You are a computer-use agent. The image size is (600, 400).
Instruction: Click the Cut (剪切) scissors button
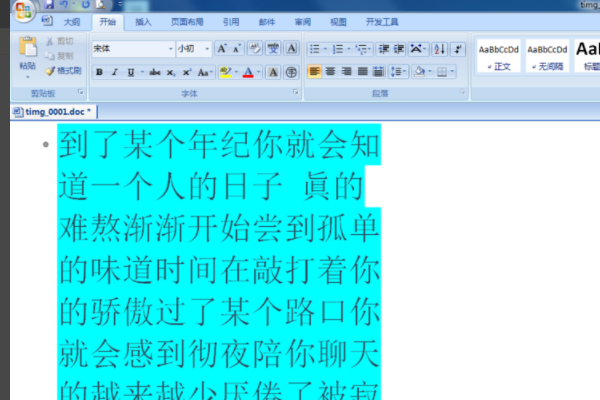pyautogui.click(x=60, y=41)
